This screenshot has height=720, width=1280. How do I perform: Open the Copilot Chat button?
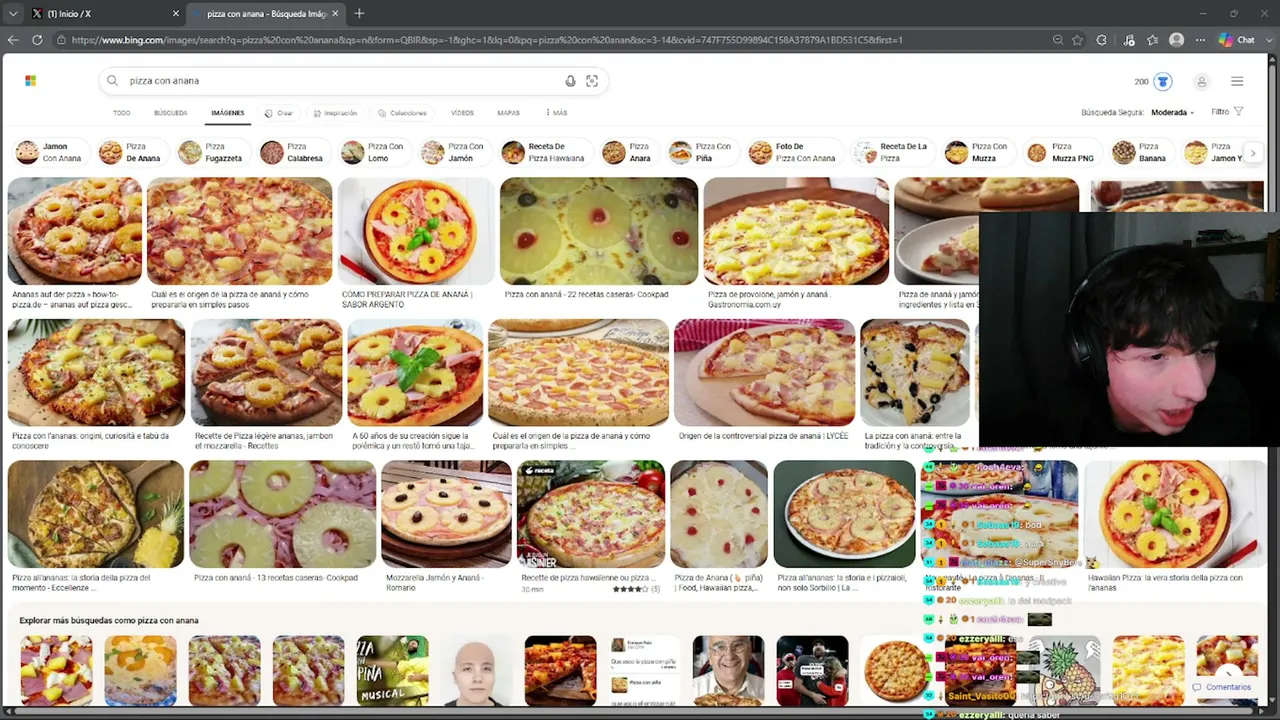tap(1237, 40)
